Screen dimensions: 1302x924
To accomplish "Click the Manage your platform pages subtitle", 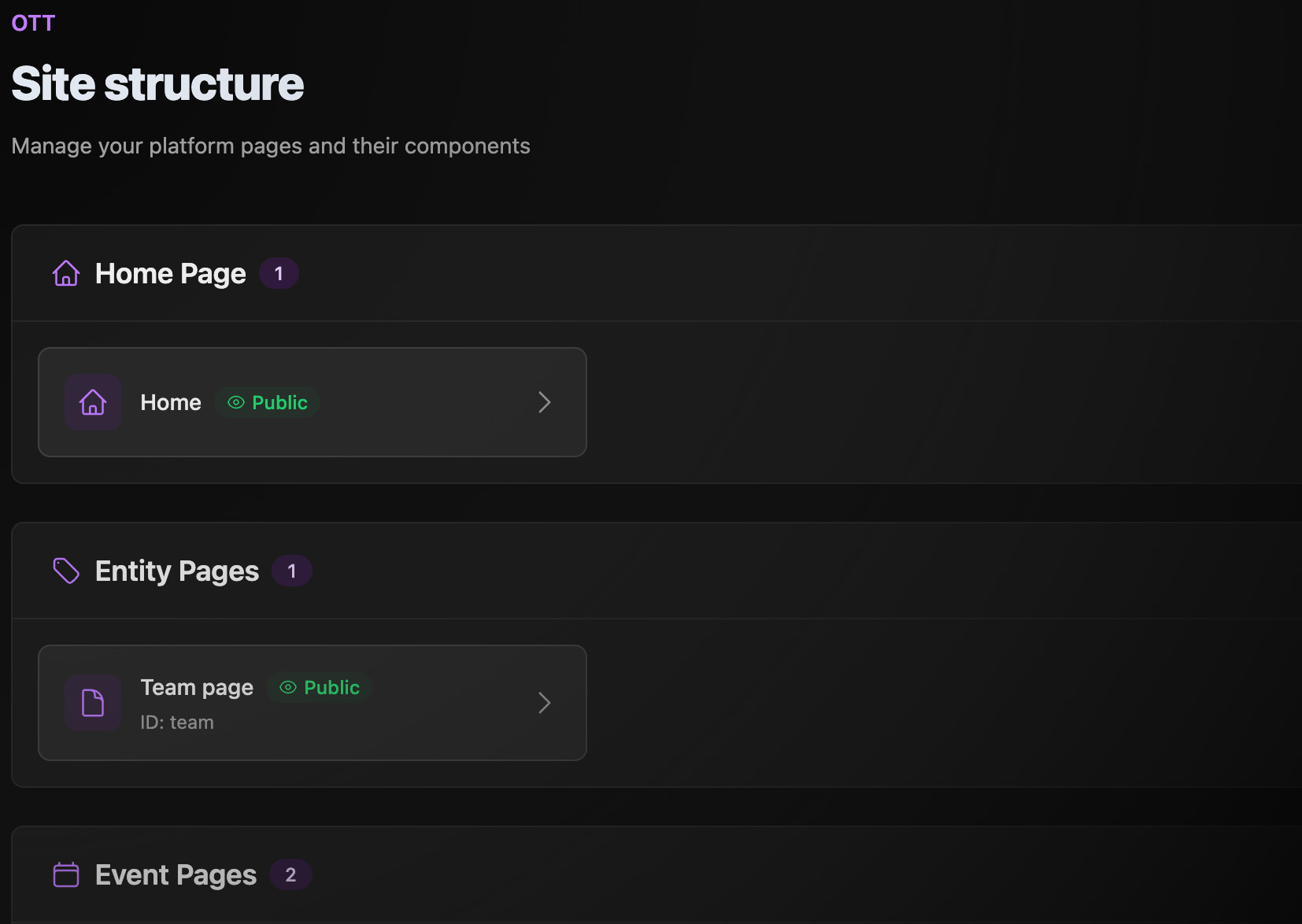I will click(x=271, y=146).
